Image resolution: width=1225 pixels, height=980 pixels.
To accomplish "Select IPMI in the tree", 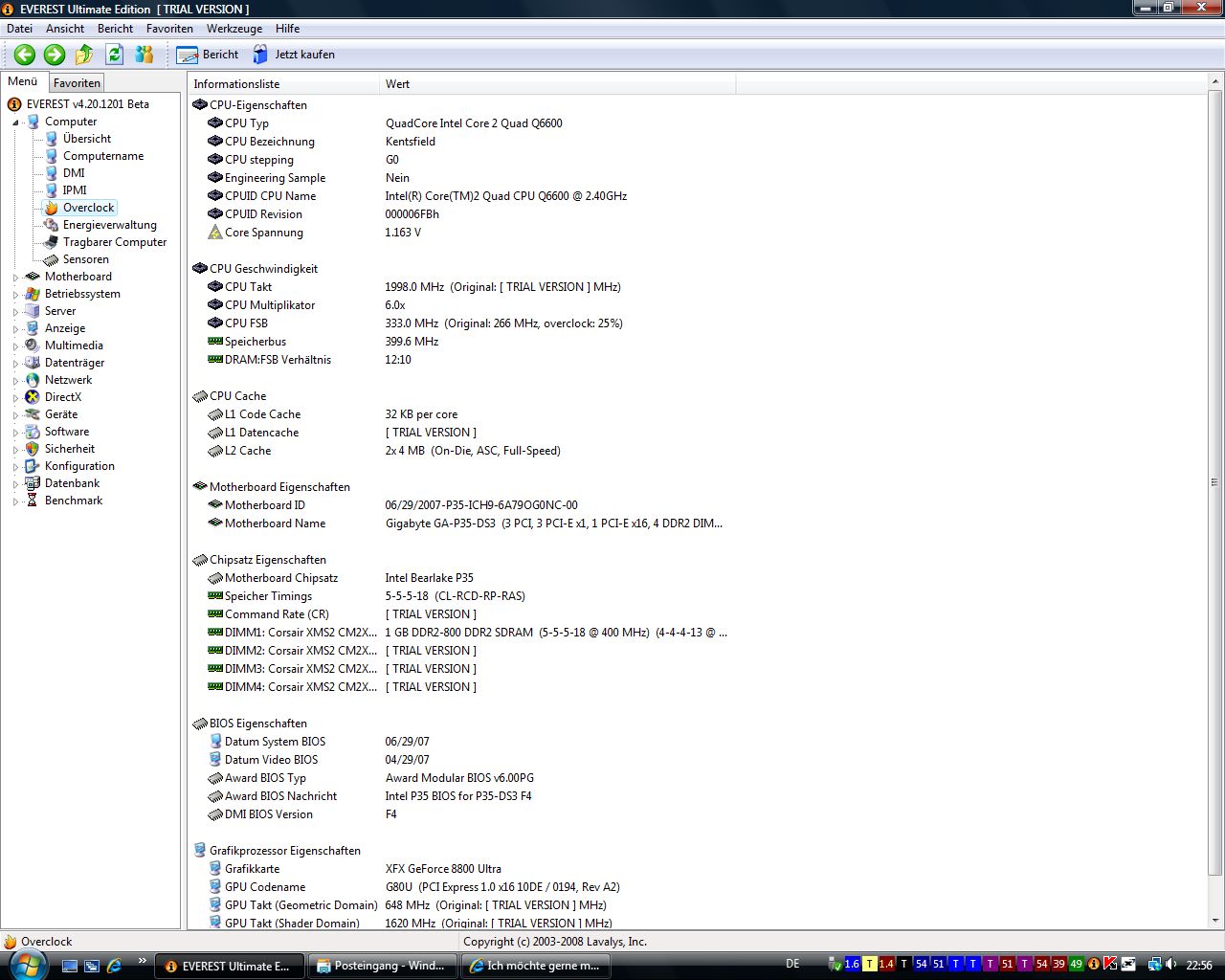I will [x=75, y=190].
